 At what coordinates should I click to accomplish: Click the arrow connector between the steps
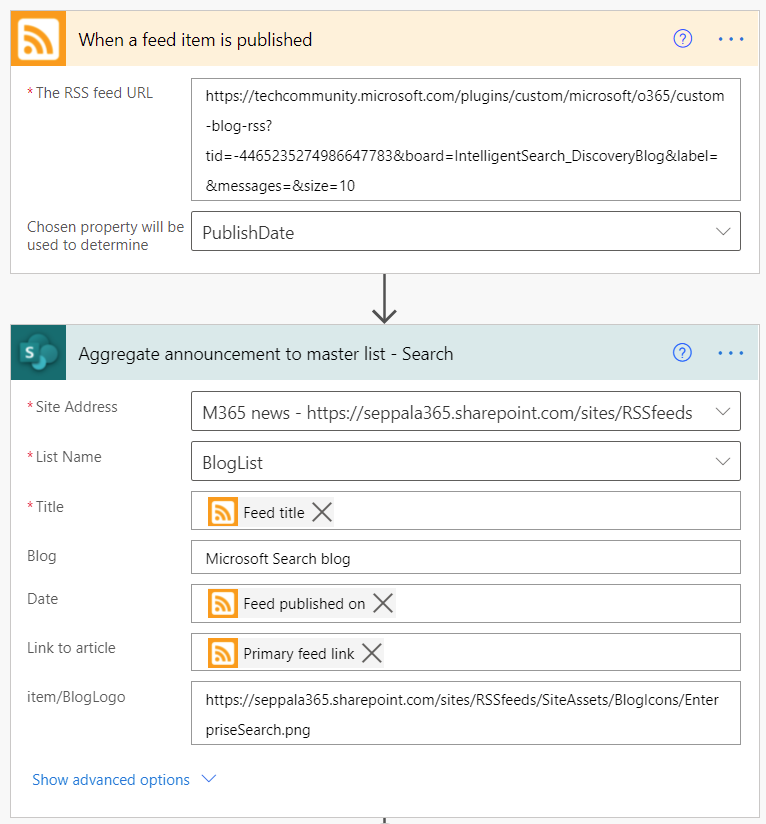coord(384,299)
